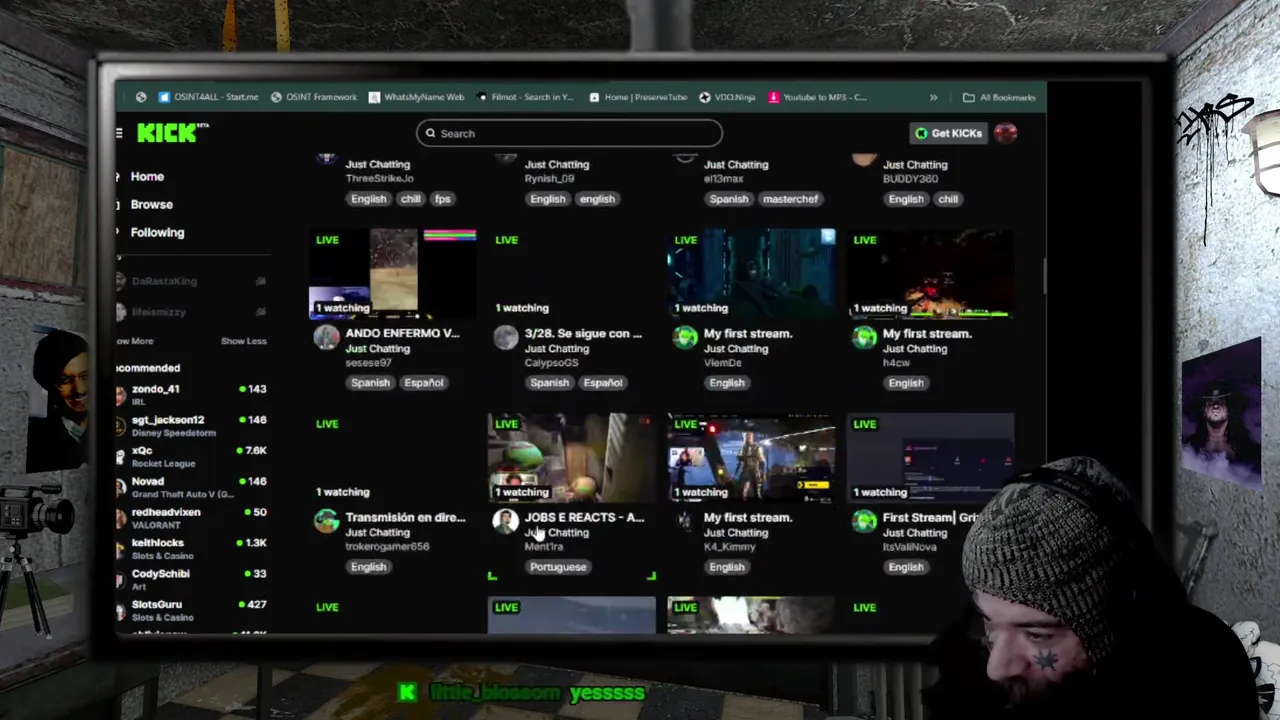Open the JOBS E REACTS stream title
Screen dimensions: 1280x720
(x=584, y=517)
